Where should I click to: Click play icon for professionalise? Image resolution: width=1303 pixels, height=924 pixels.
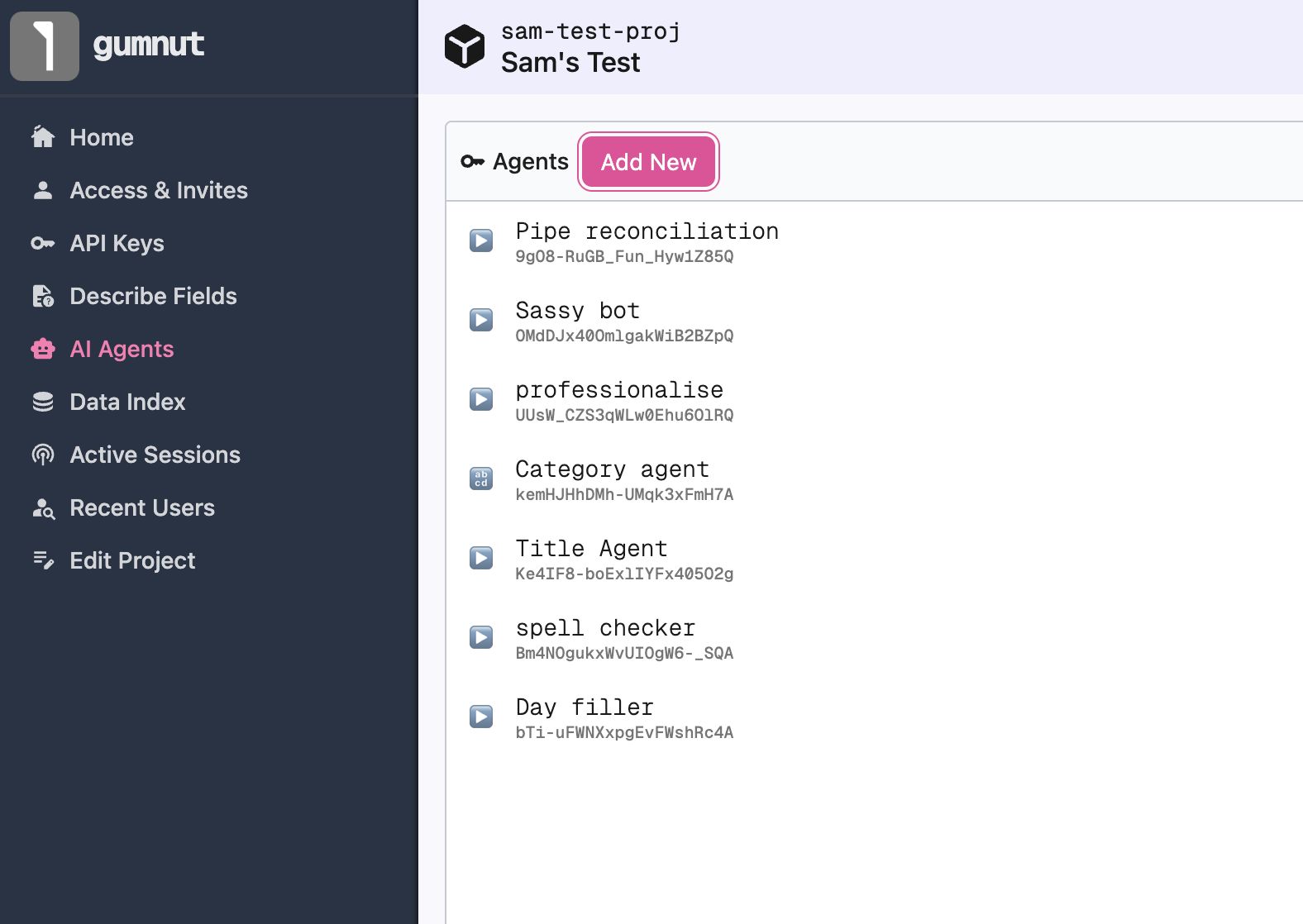[x=481, y=399]
